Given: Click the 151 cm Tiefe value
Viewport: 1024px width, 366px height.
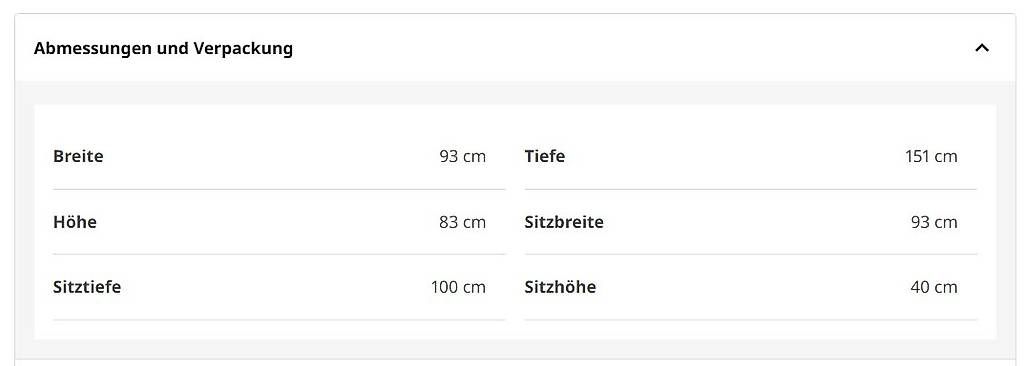Looking at the screenshot, I should [x=931, y=157].
